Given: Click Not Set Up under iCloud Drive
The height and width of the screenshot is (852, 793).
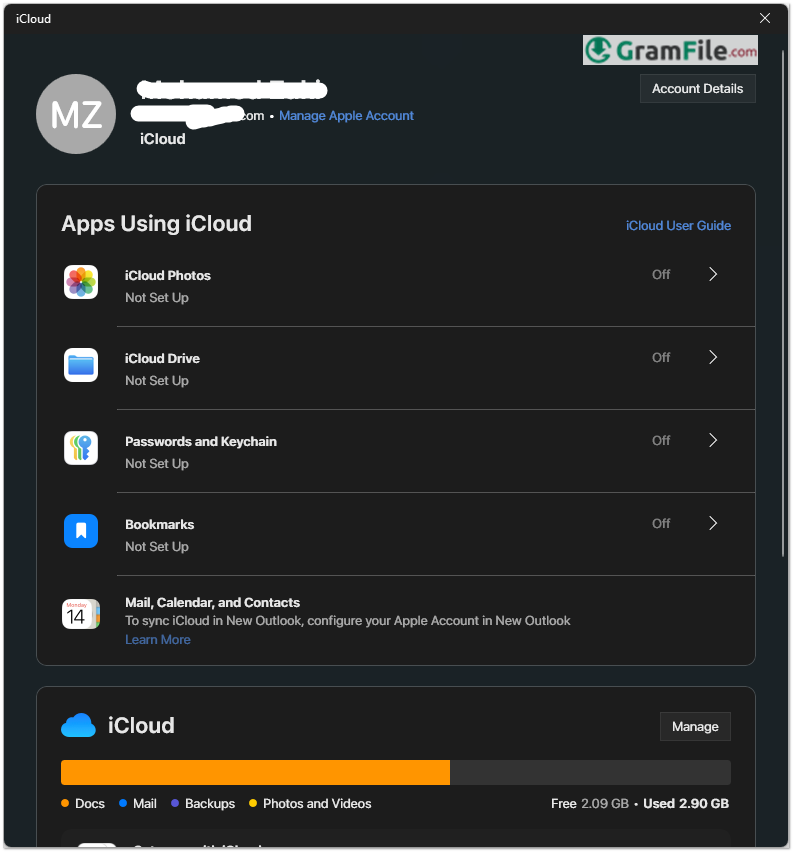Looking at the screenshot, I should click(x=157, y=381).
